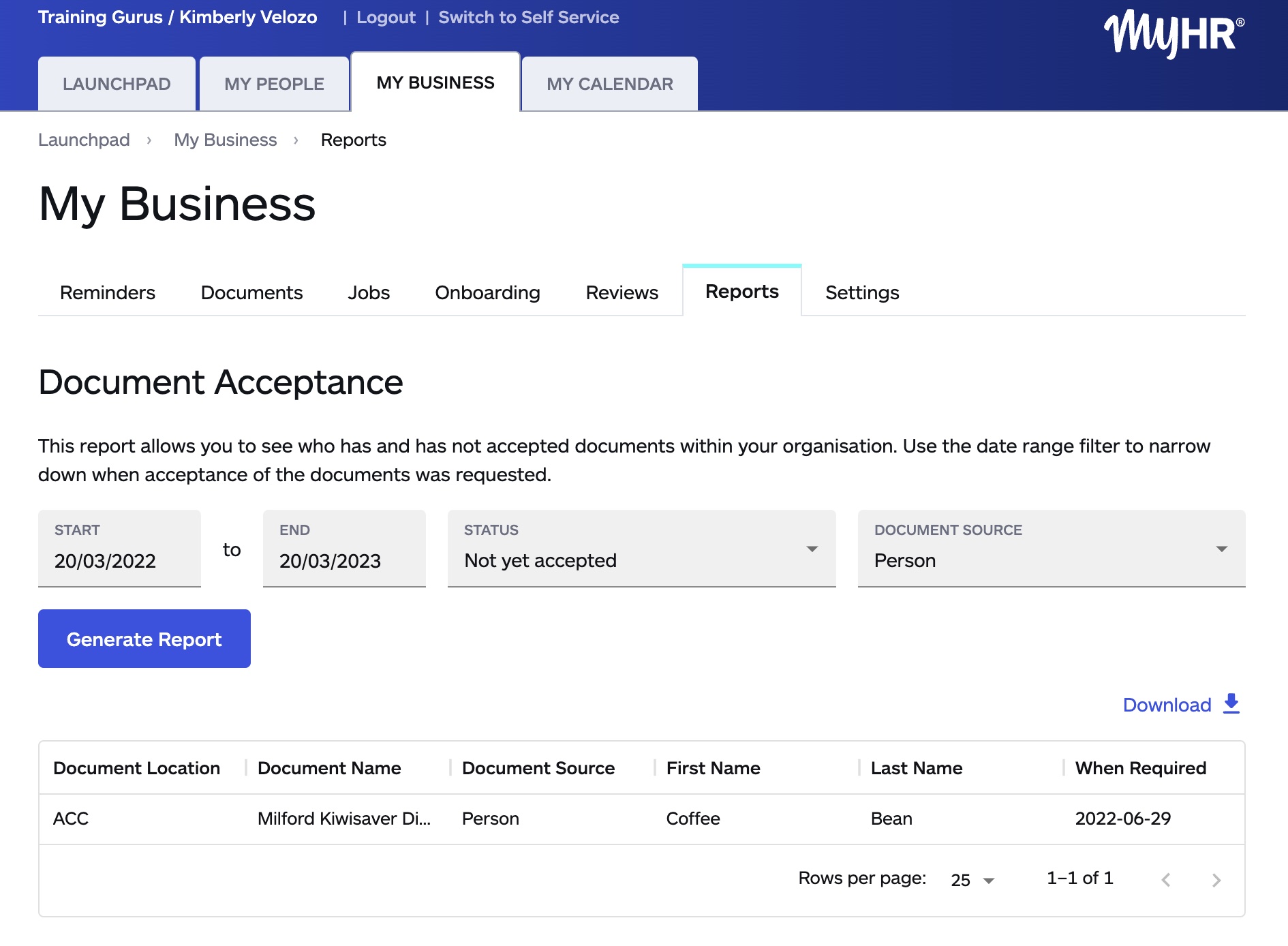Image resolution: width=1288 pixels, height=946 pixels.
Task: Click the download arrow icon
Action: click(x=1231, y=704)
